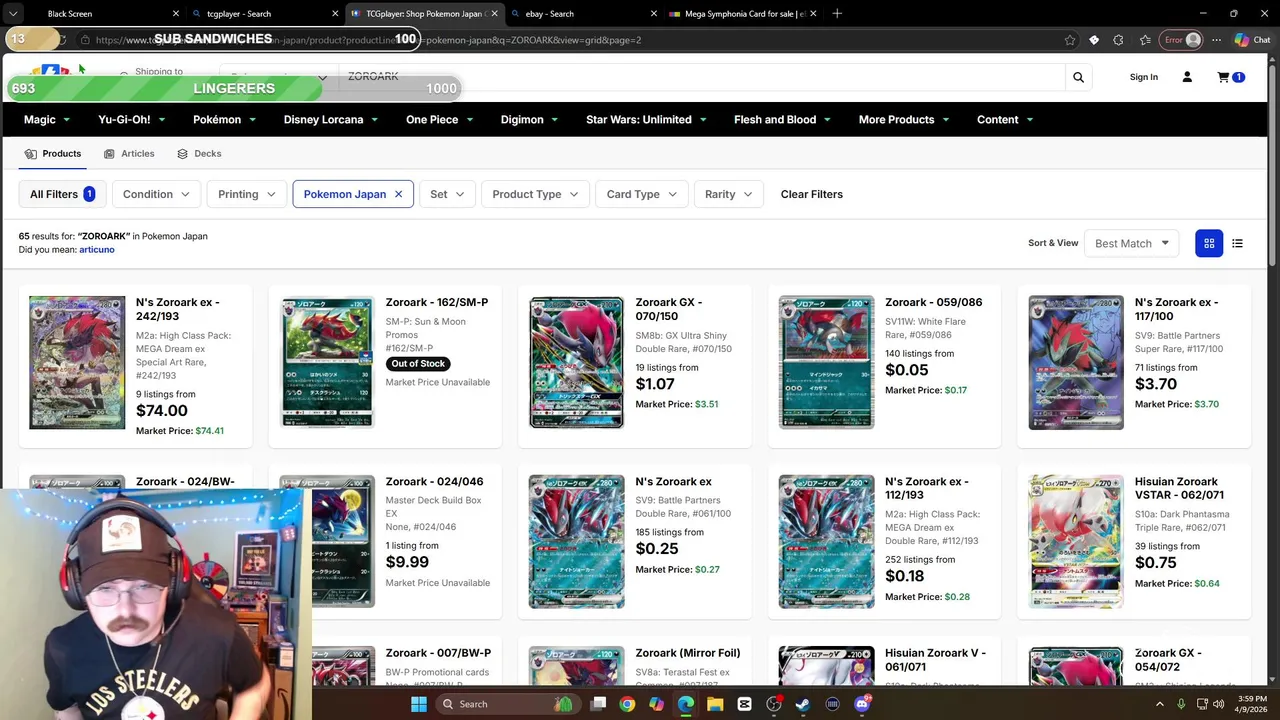This screenshot has width=1280, height=720.
Task: Open the Copilot Chat button
Action: [1252, 40]
